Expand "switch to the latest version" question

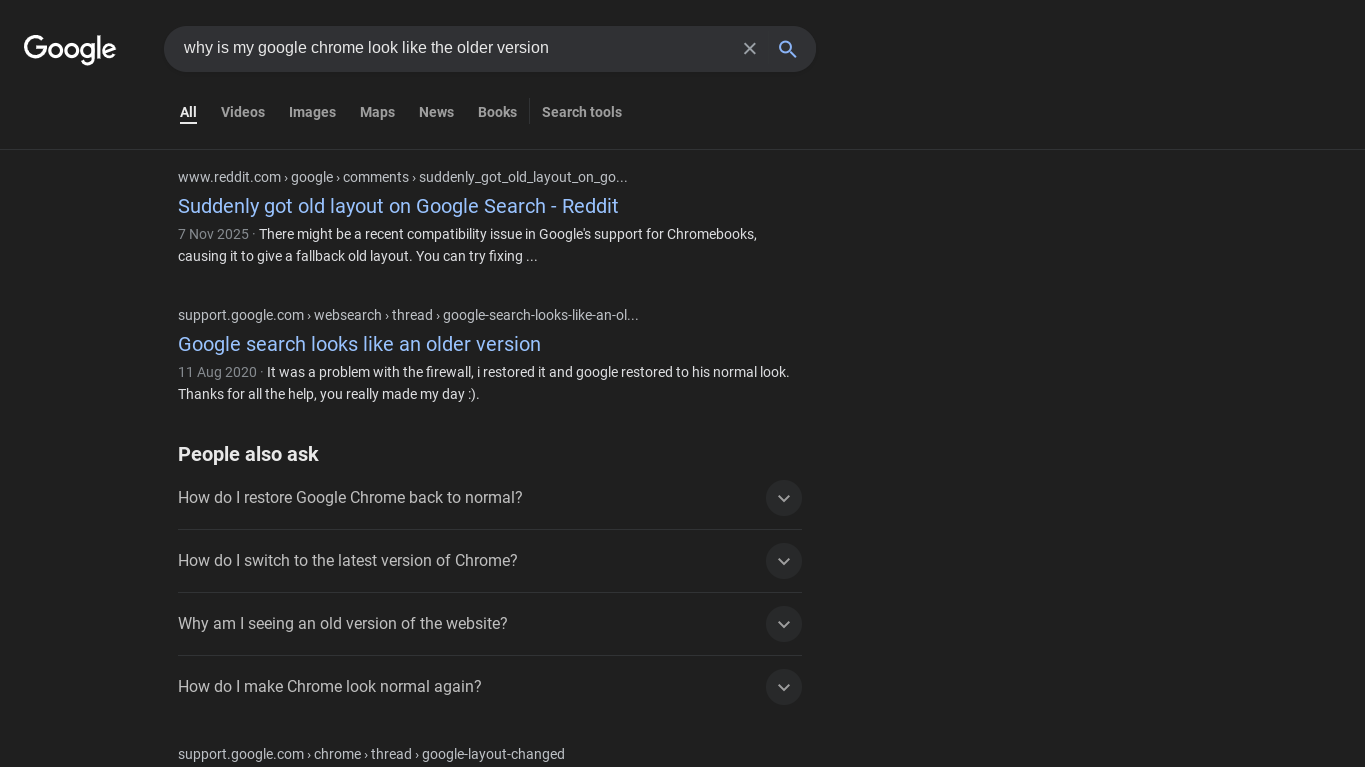[x=783, y=561]
